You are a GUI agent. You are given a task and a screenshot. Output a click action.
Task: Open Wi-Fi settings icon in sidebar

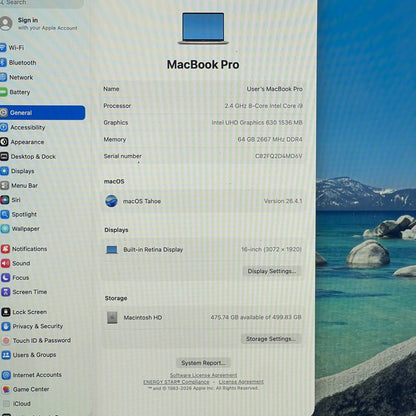click(x=3, y=48)
